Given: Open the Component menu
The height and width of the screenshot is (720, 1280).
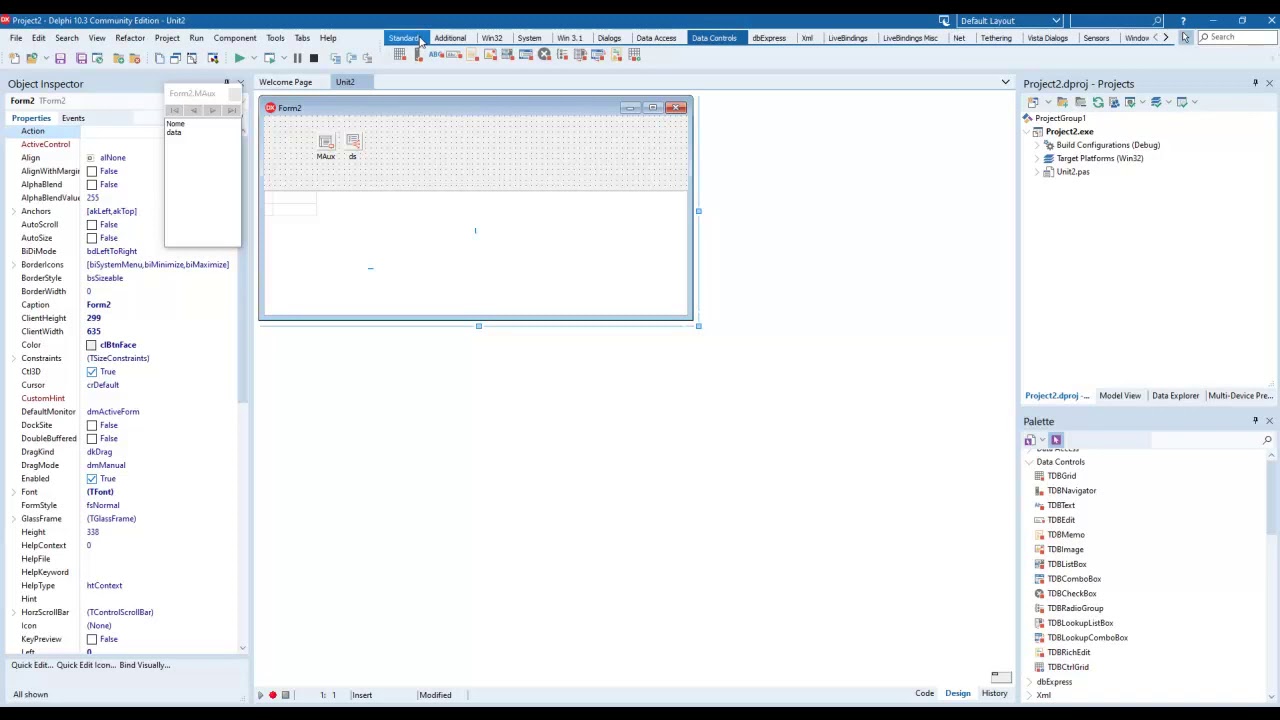Looking at the screenshot, I should click(x=235, y=38).
